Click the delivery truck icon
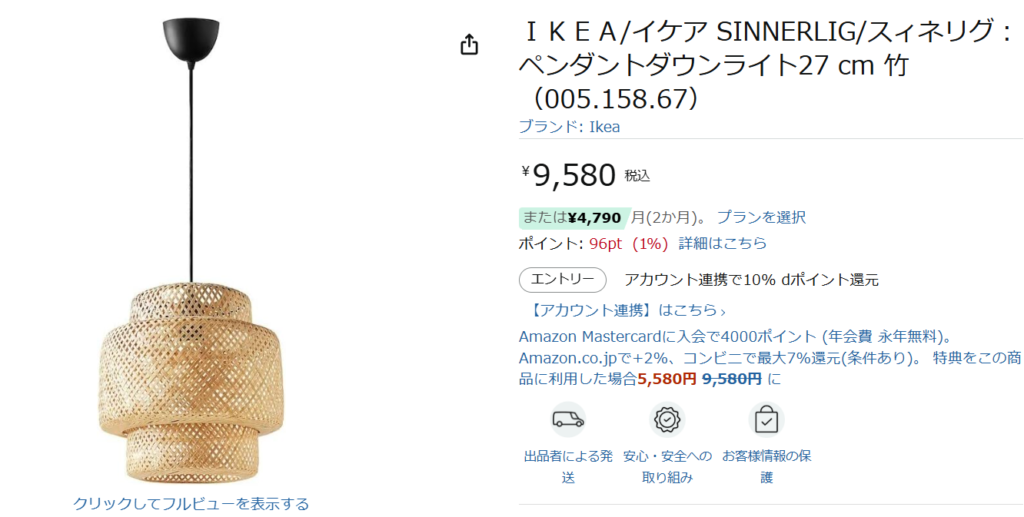 pos(568,420)
